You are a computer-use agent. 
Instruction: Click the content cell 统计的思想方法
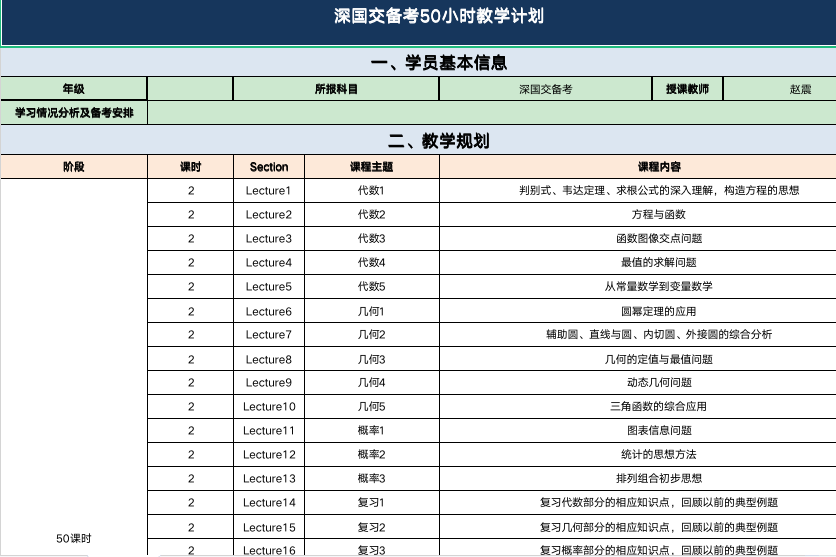coord(638,454)
